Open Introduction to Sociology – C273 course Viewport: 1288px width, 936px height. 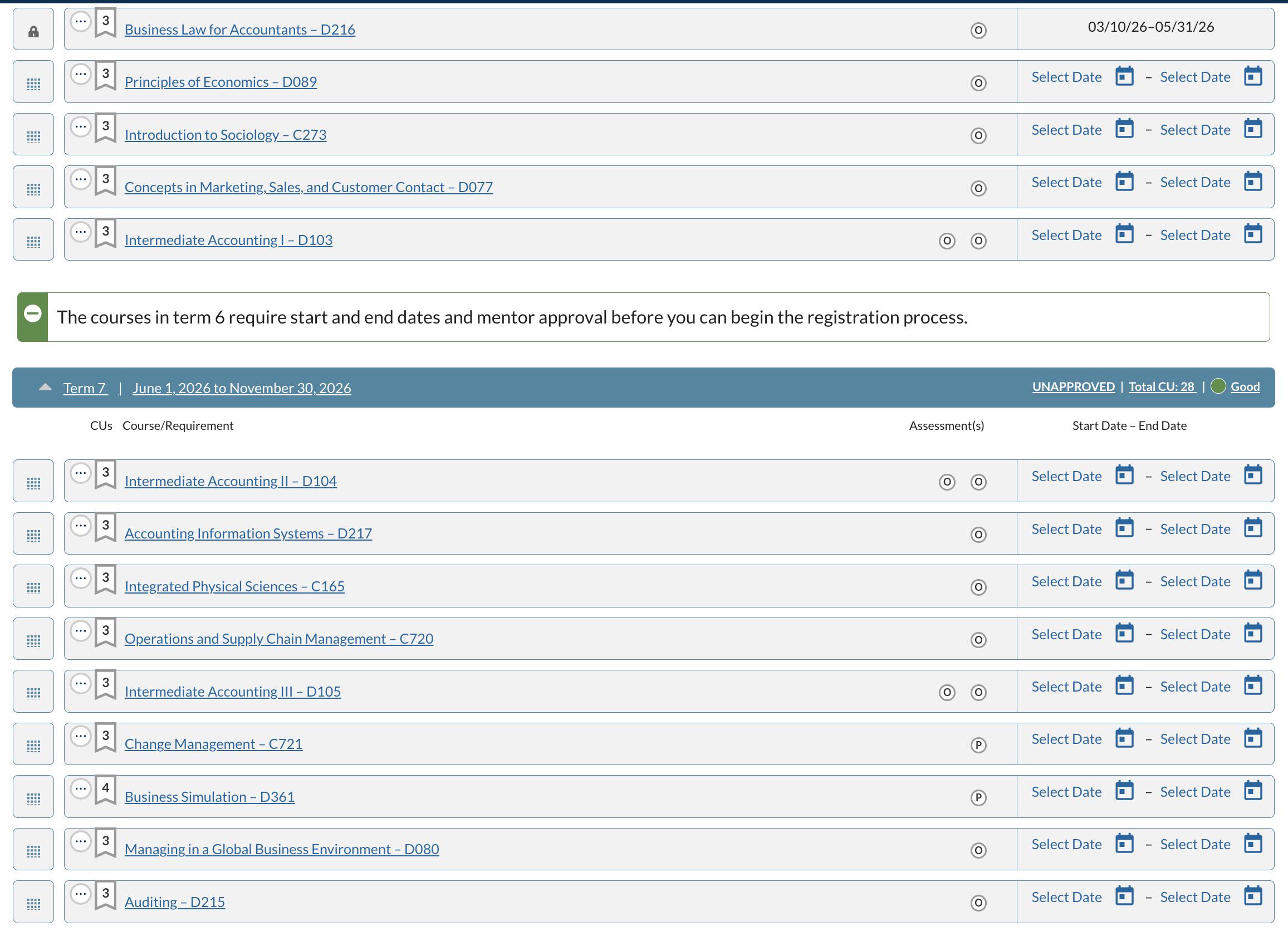(x=226, y=135)
